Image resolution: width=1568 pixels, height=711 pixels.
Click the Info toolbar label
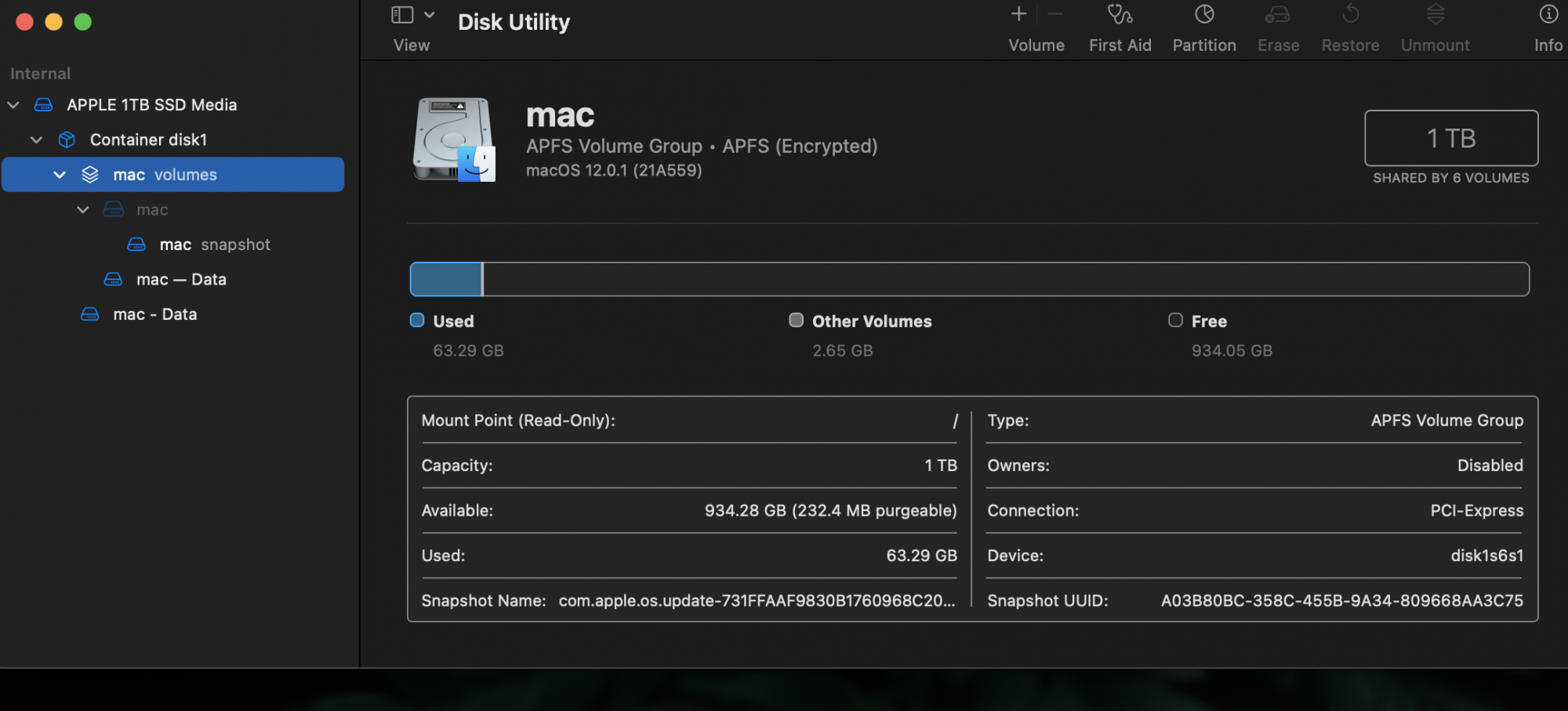pyautogui.click(x=1548, y=45)
